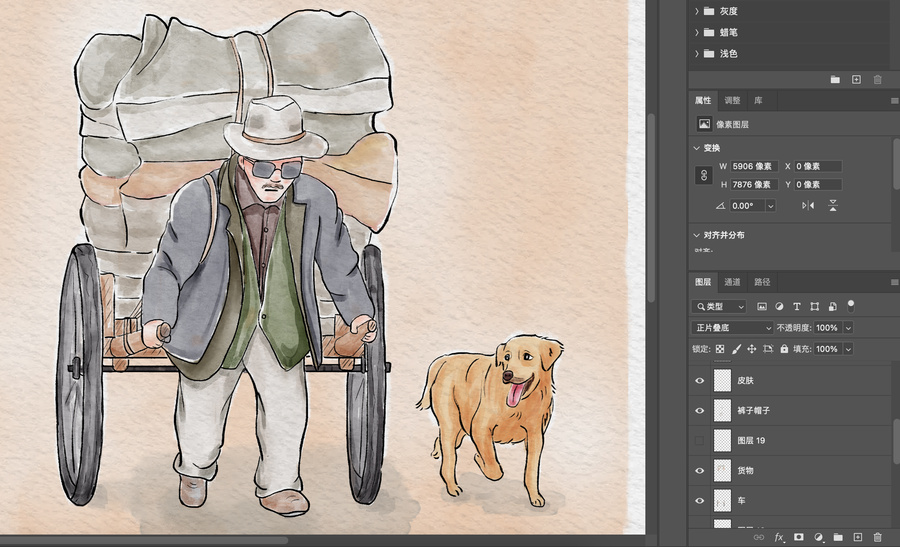Click the 像素图层 type icon

pyautogui.click(x=704, y=124)
